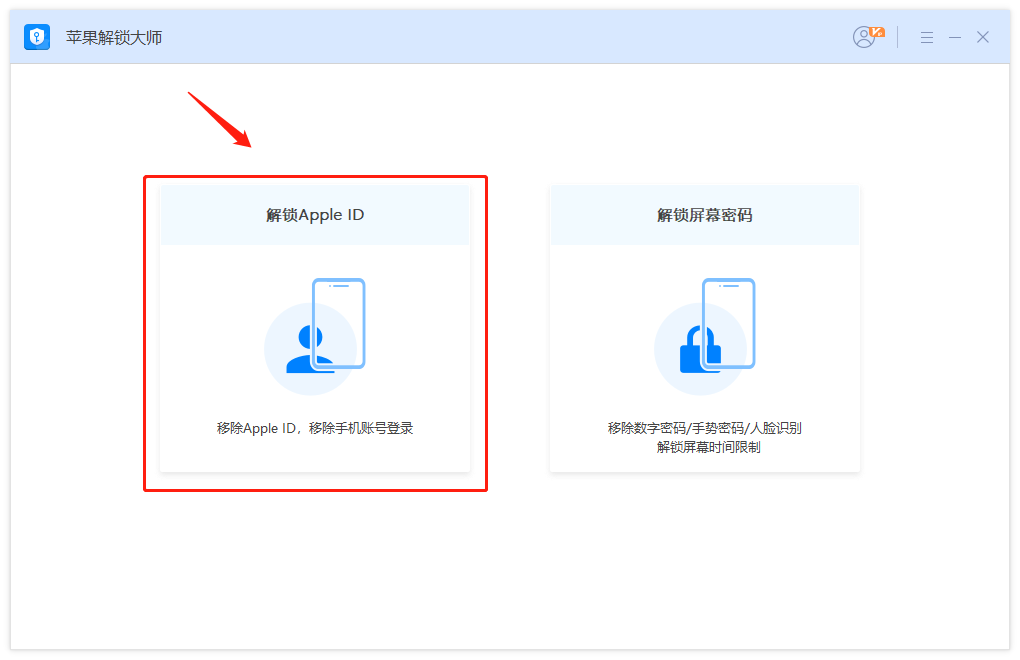Click text 解锁屏幕时间限制
1020x660 pixels.
click(x=708, y=447)
